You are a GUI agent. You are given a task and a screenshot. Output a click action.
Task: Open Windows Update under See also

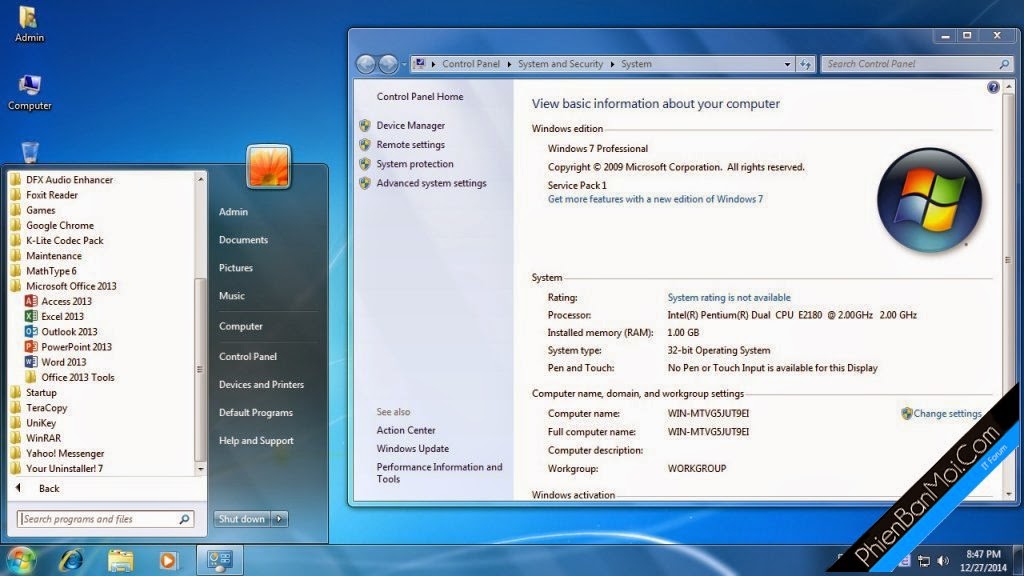(413, 449)
